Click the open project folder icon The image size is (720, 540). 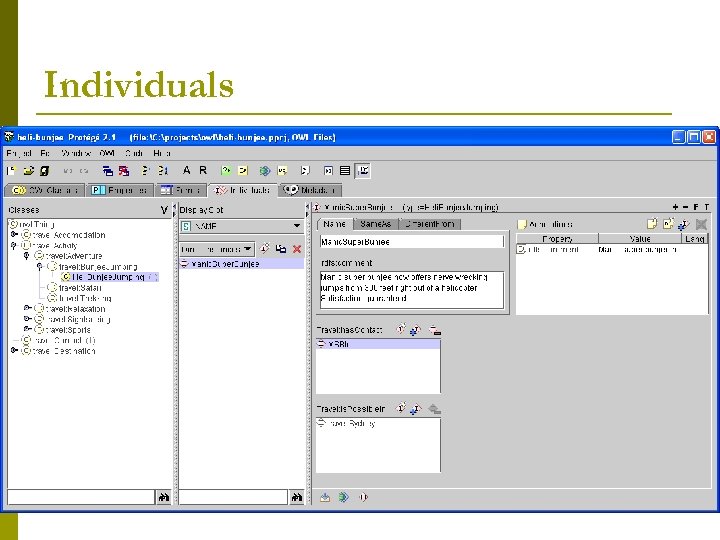tap(28, 171)
